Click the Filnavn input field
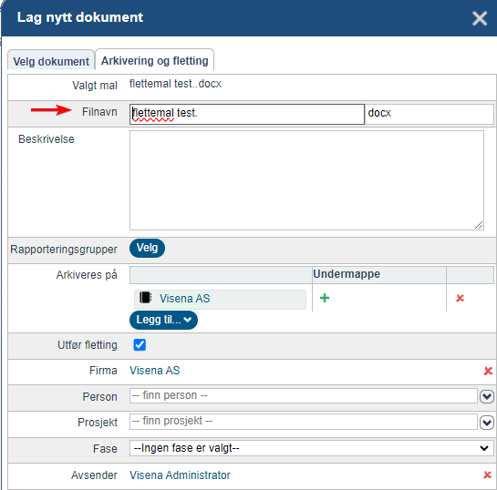Viewport: 497px width, 490px height. coord(247,114)
